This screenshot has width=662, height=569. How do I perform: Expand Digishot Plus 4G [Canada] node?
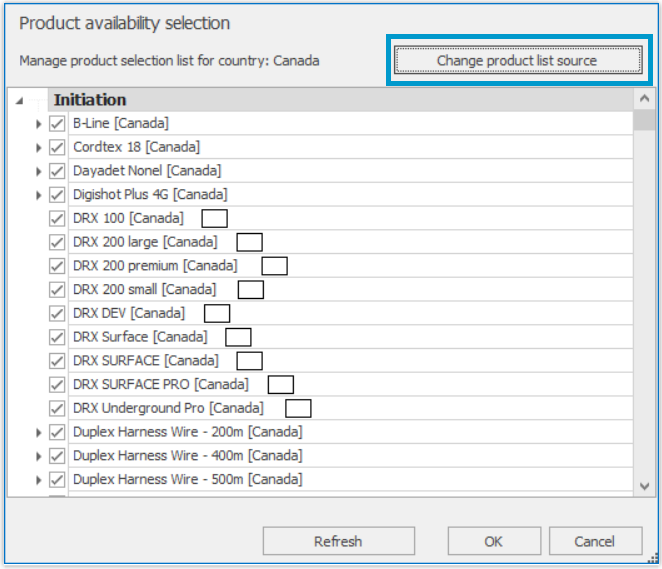coord(38,195)
